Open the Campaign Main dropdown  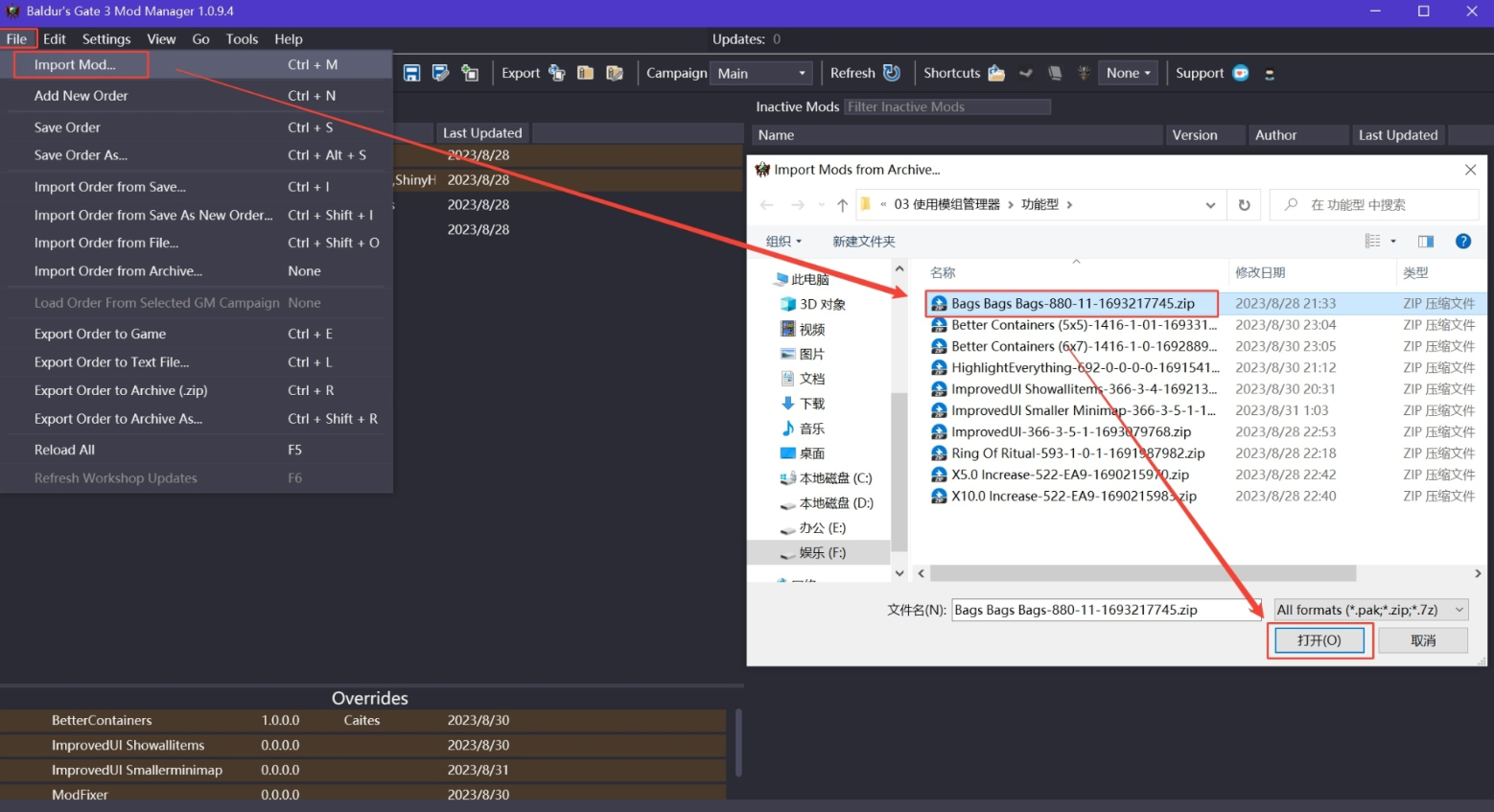point(761,73)
